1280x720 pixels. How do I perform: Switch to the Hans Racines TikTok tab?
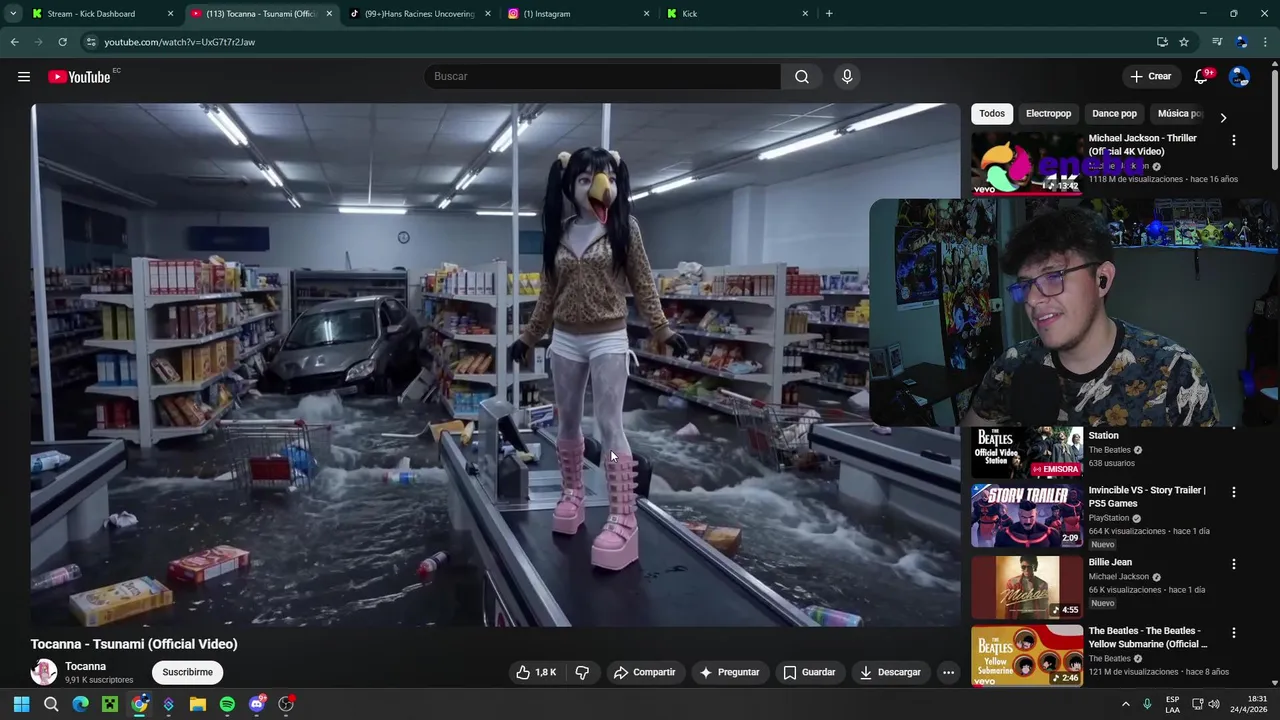pyautogui.click(x=418, y=14)
